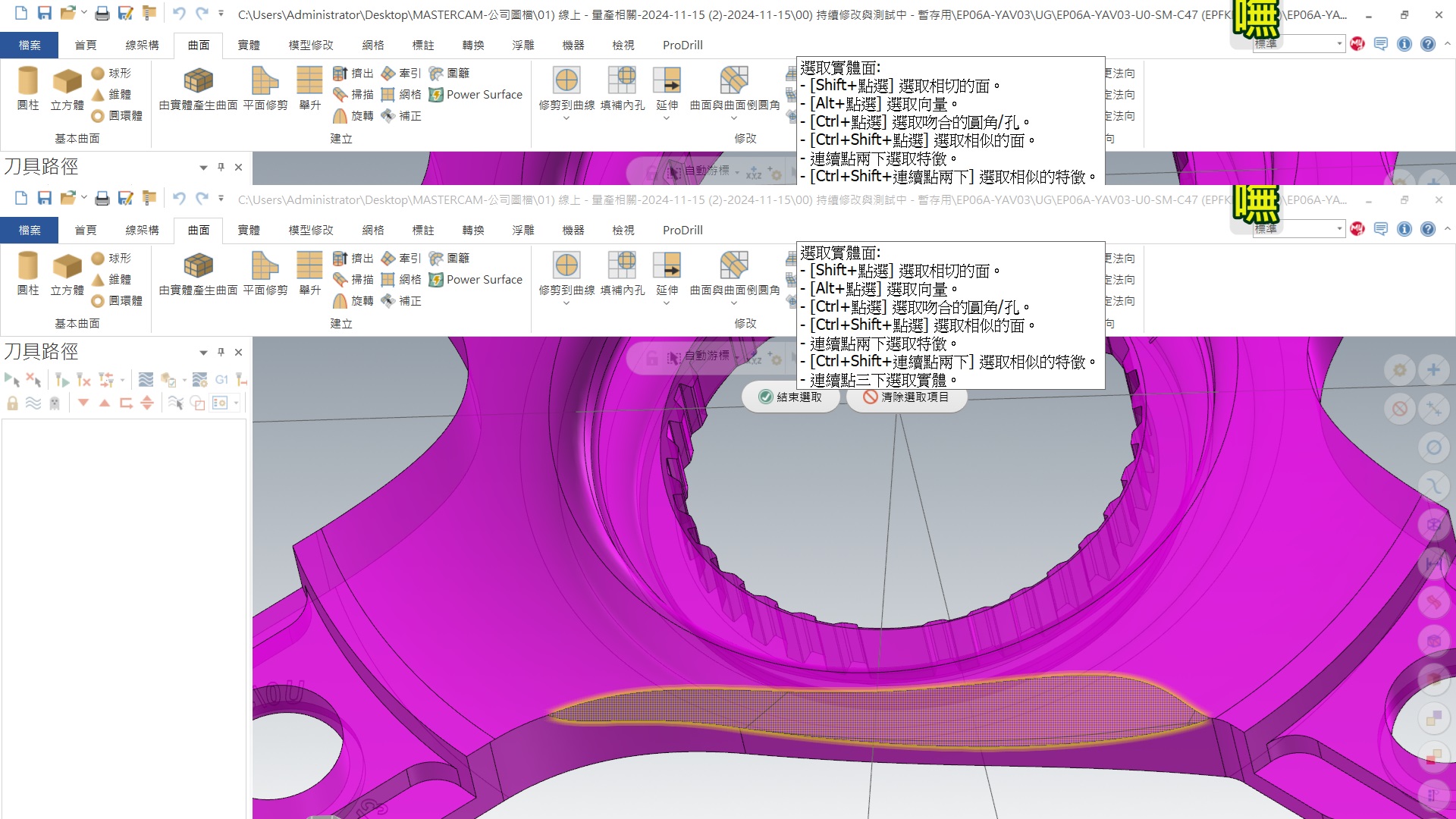Click 由實體產生曲面 in the lower ribbon
This screenshot has height=819, width=1456.
pos(198,273)
